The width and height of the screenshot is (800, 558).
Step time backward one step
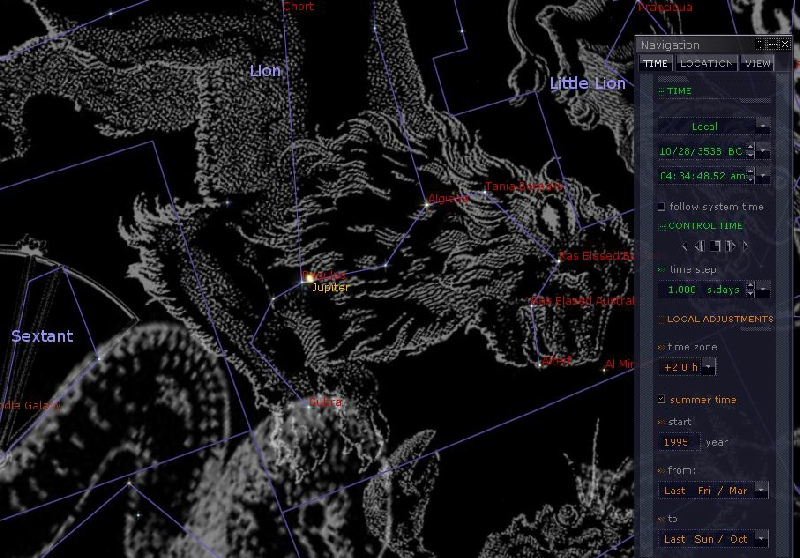tap(699, 247)
